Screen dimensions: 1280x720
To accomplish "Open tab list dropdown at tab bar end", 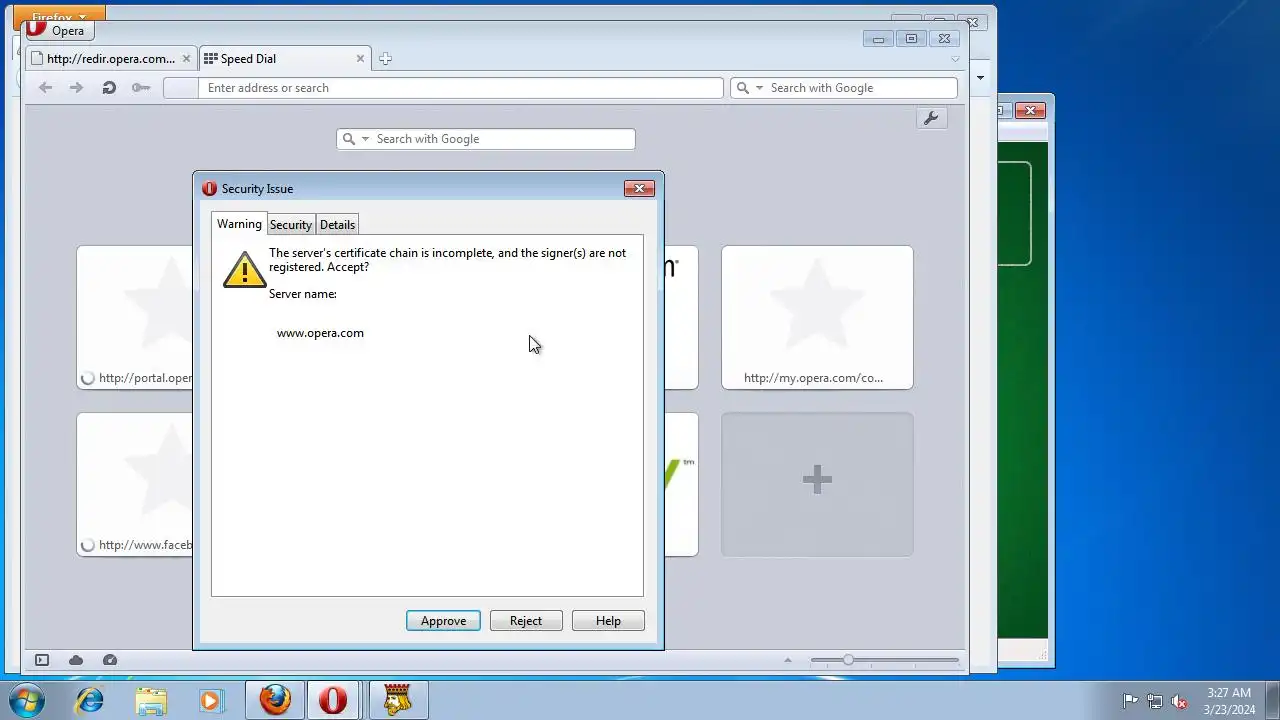I will click(955, 59).
